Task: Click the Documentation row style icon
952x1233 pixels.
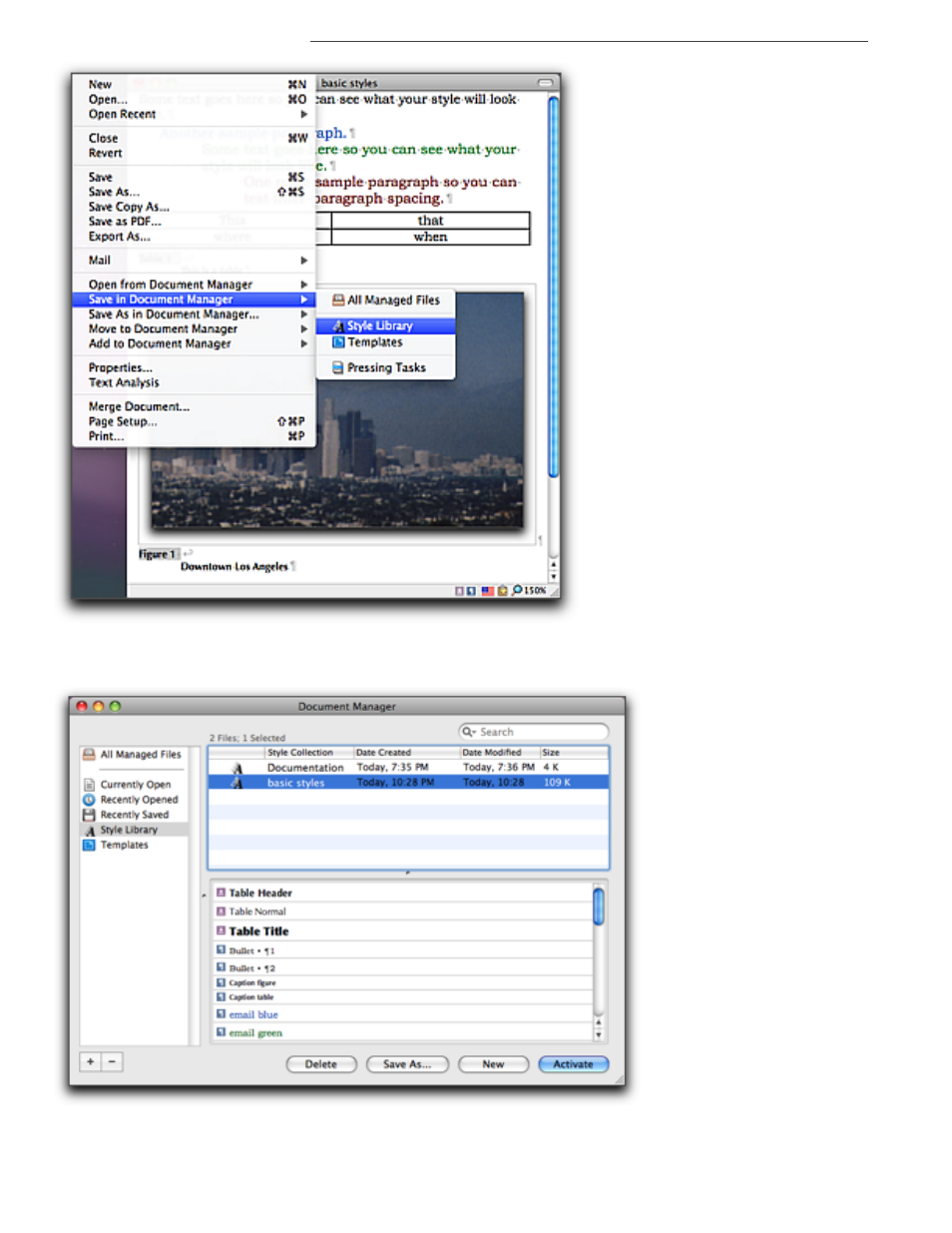Action: pos(238,768)
